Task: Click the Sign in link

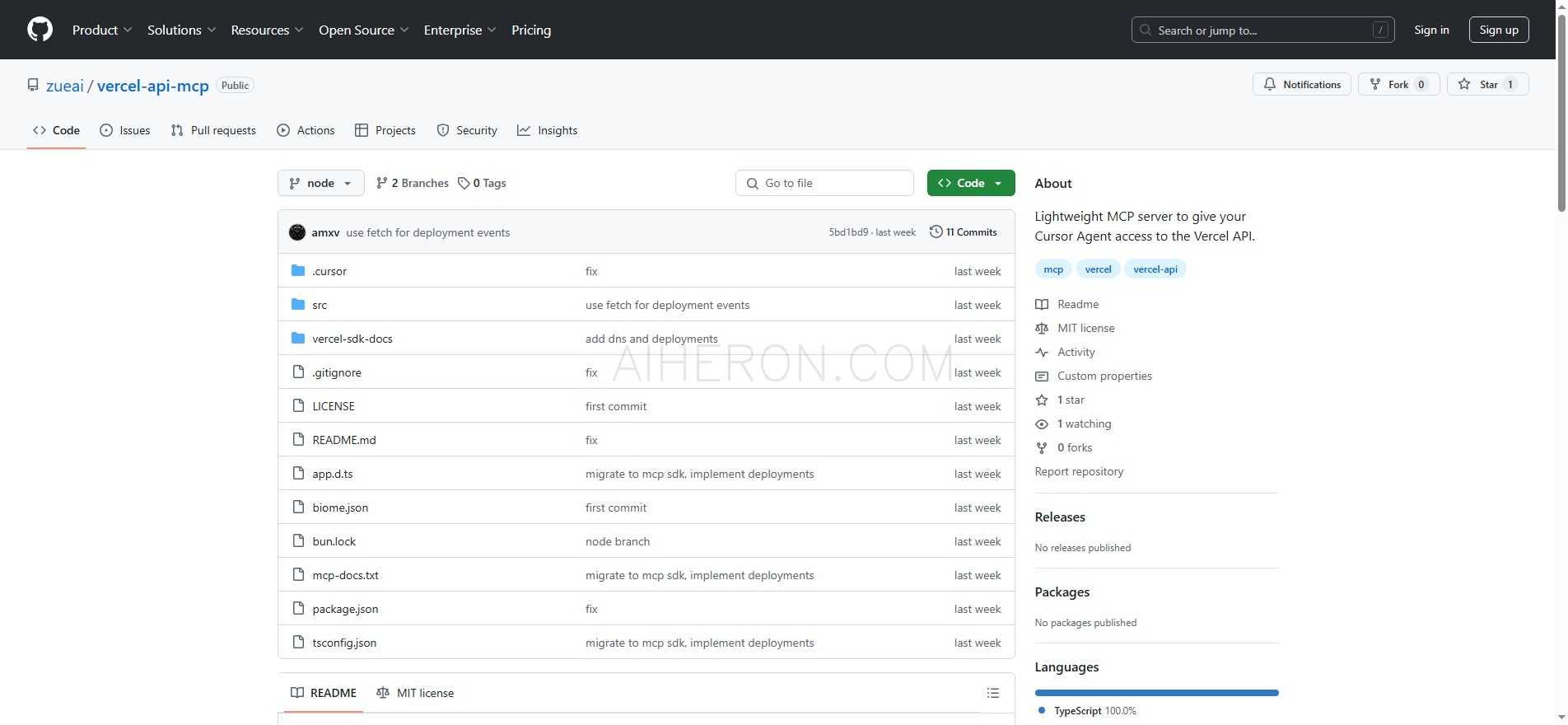Action: 1431,30
